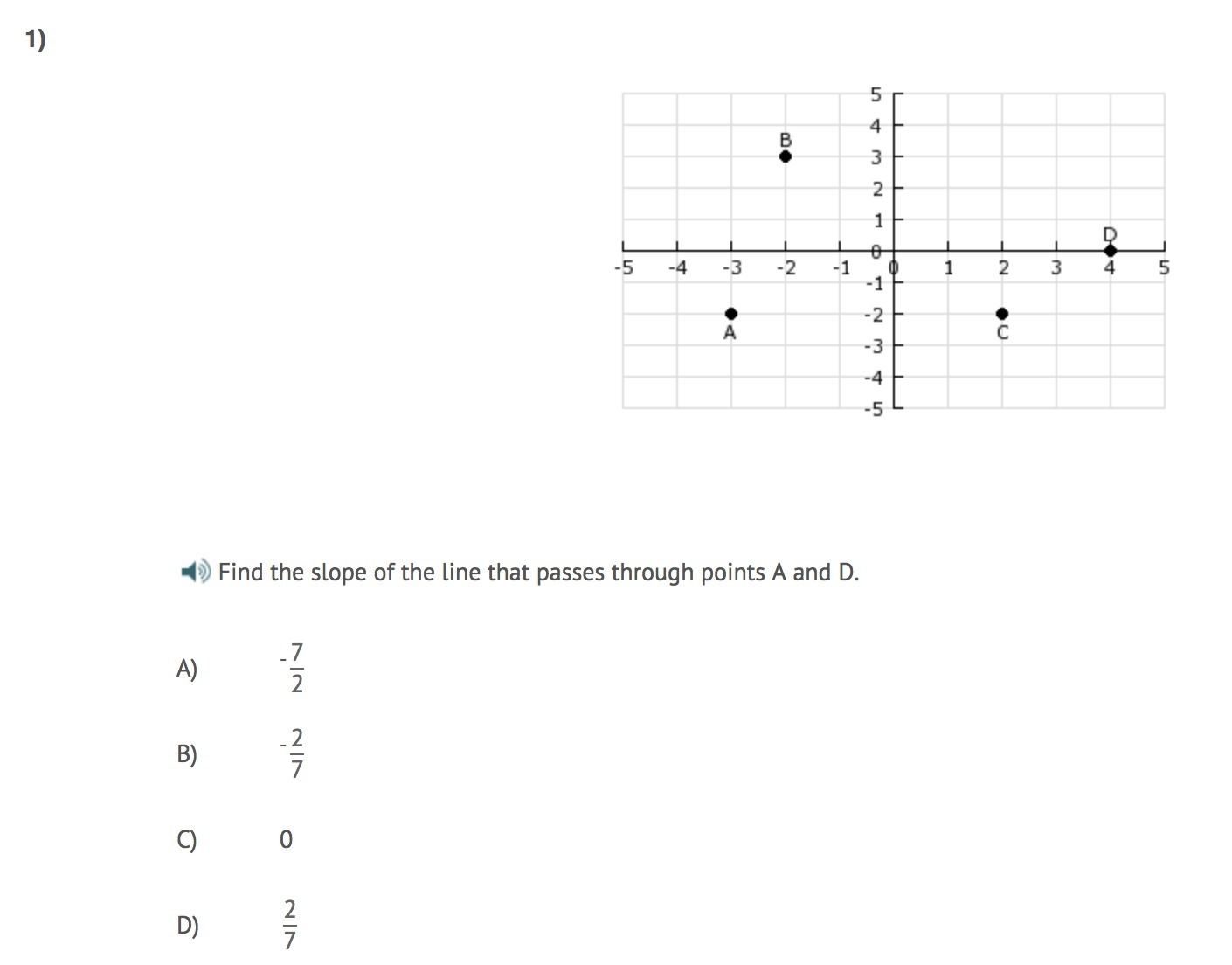
Task: Click point D on the x-axis
Action: click(1110, 251)
